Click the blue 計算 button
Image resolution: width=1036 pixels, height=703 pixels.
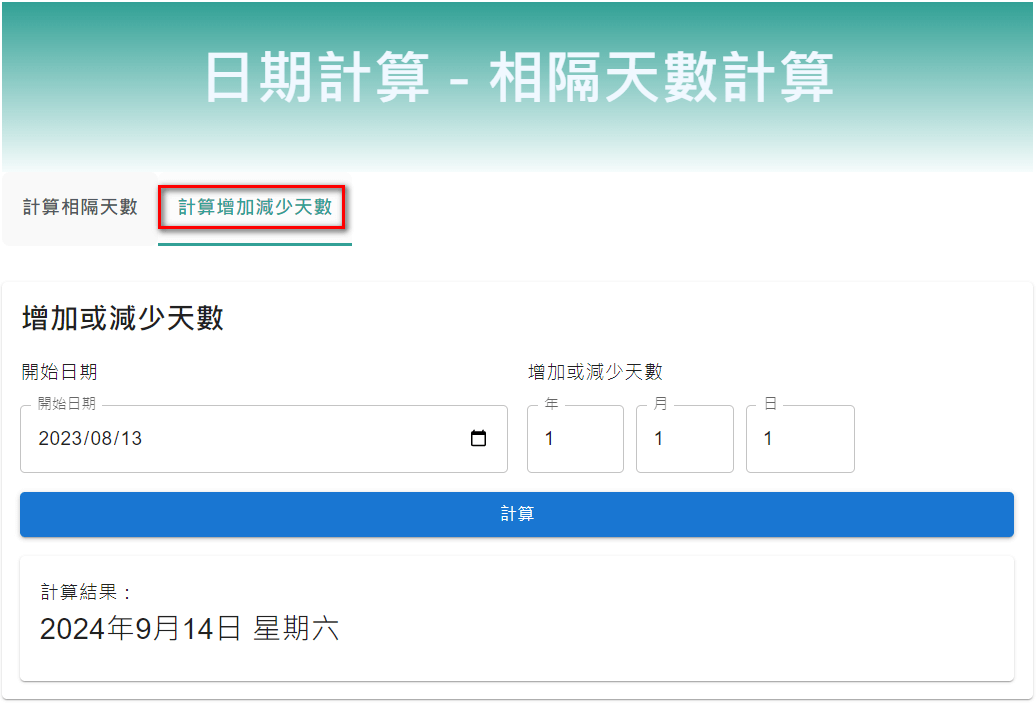coord(517,513)
